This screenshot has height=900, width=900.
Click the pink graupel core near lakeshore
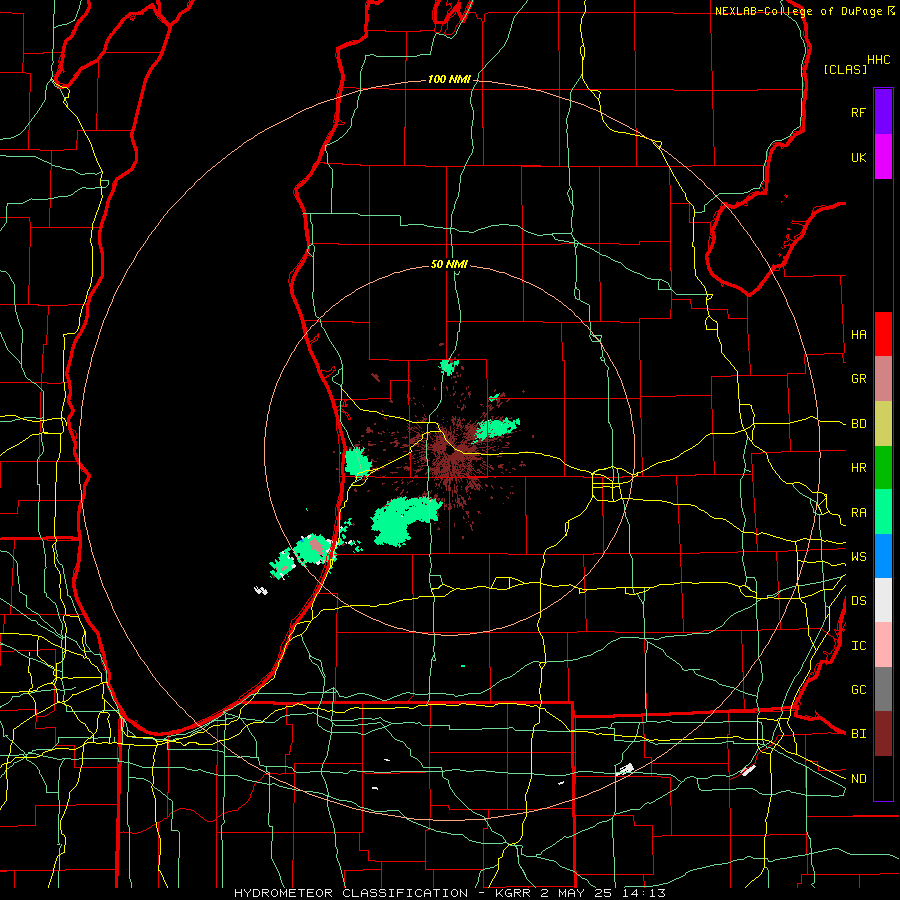coord(316,546)
